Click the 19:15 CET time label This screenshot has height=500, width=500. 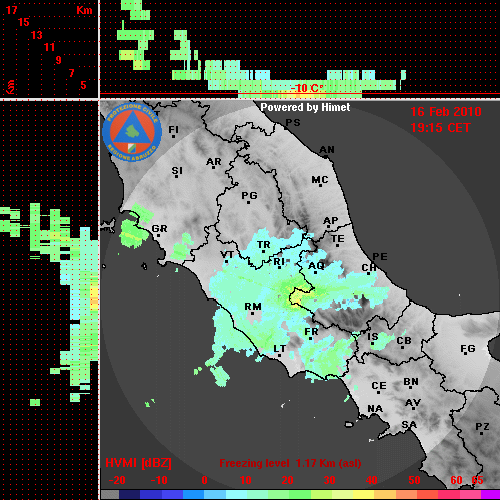(x=440, y=128)
